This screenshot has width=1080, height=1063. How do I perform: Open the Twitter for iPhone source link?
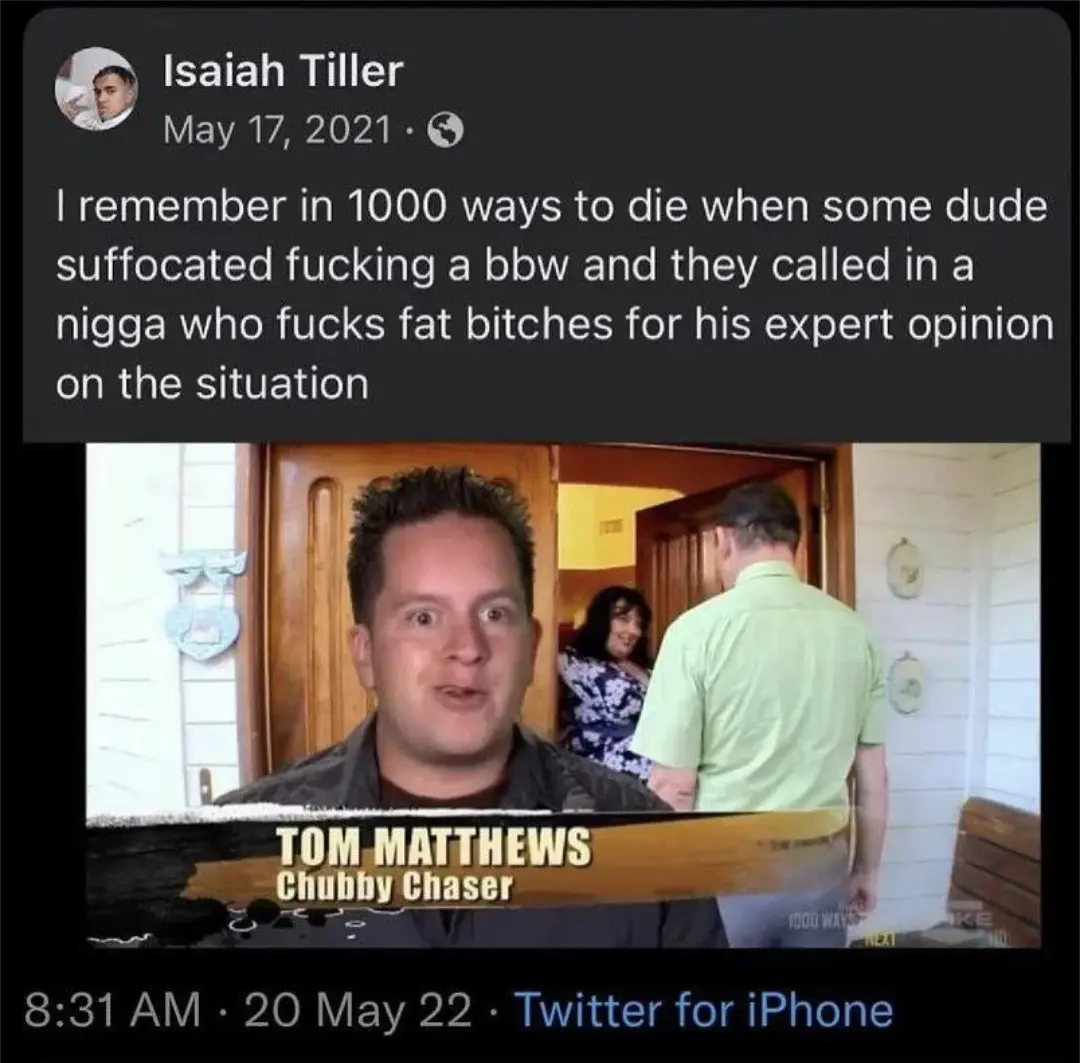[x=704, y=1011]
